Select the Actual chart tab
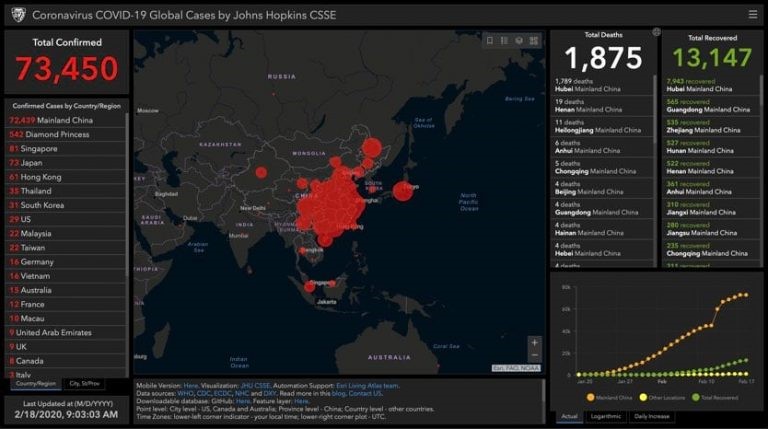Screen dimensions: 768x429 (569, 416)
